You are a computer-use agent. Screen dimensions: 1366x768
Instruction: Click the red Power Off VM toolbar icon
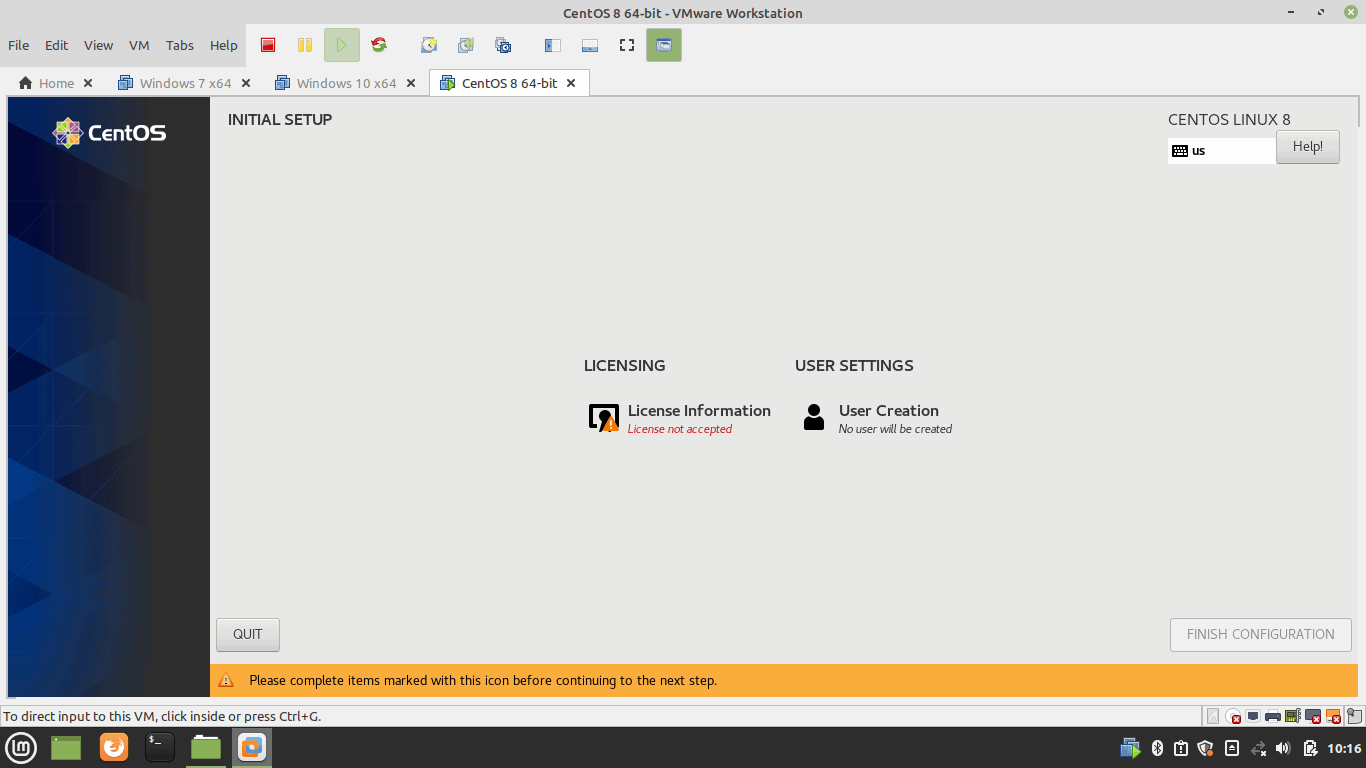tap(268, 45)
